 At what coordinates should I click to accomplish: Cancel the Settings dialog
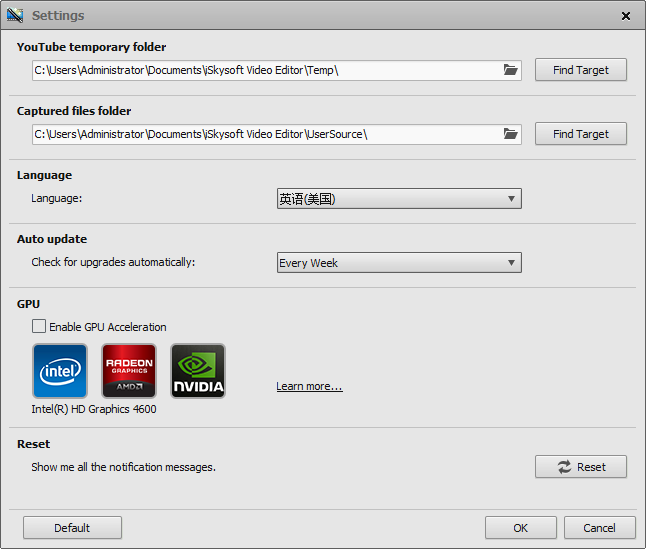pyautogui.click(x=599, y=528)
